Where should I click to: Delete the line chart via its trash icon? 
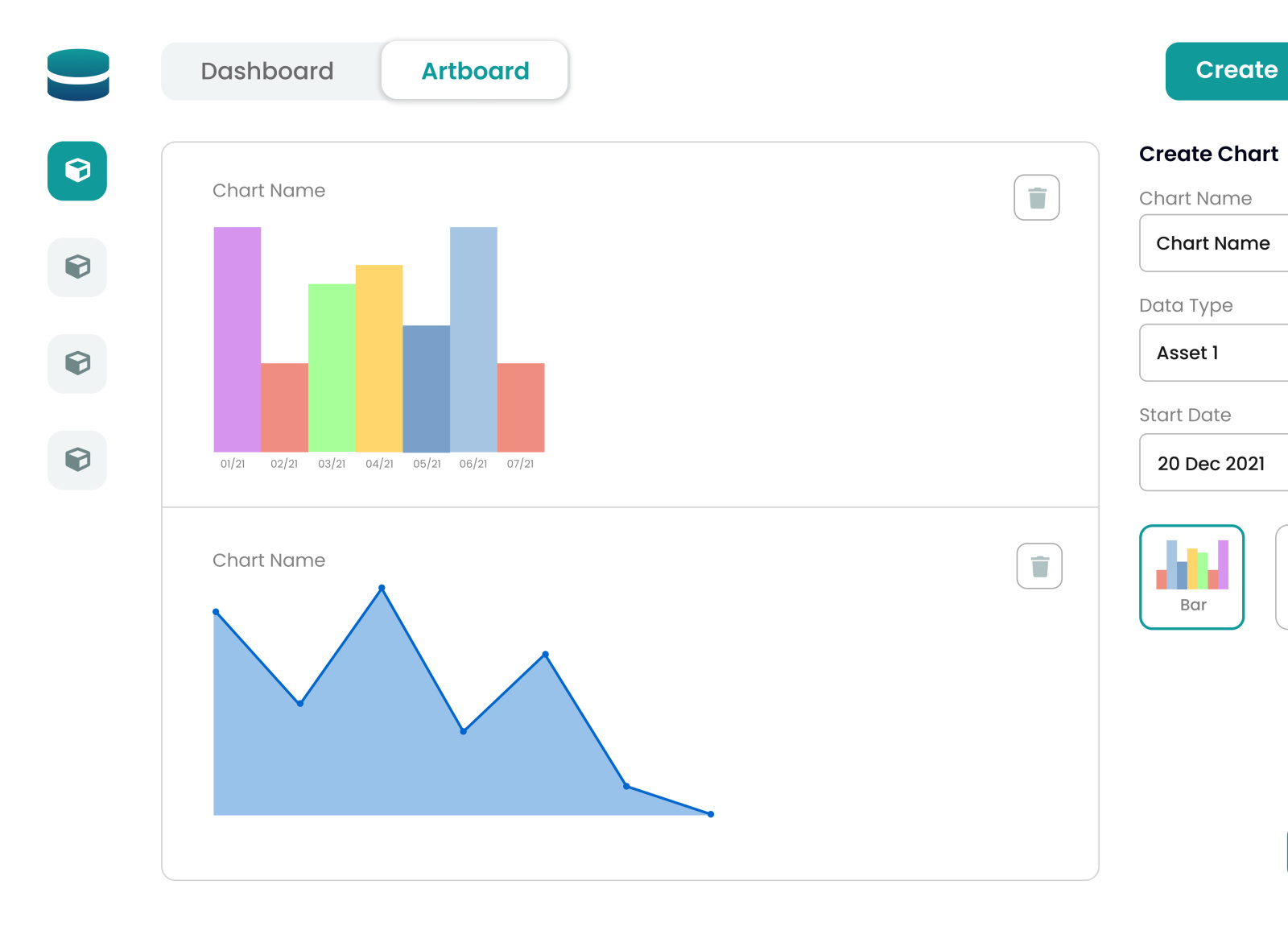[x=1038, y=566]
